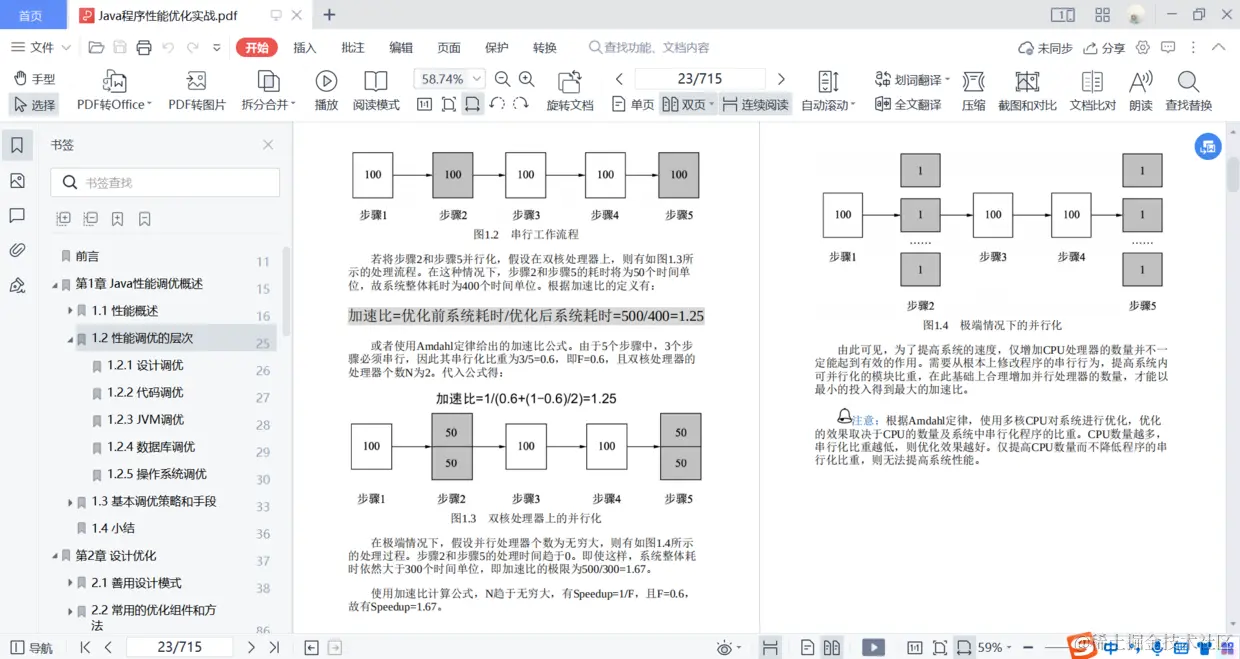The height and width of the screenshot is (659, 1240).
Task: Start slideshow with 播放 button
Action: pos(326,92)
